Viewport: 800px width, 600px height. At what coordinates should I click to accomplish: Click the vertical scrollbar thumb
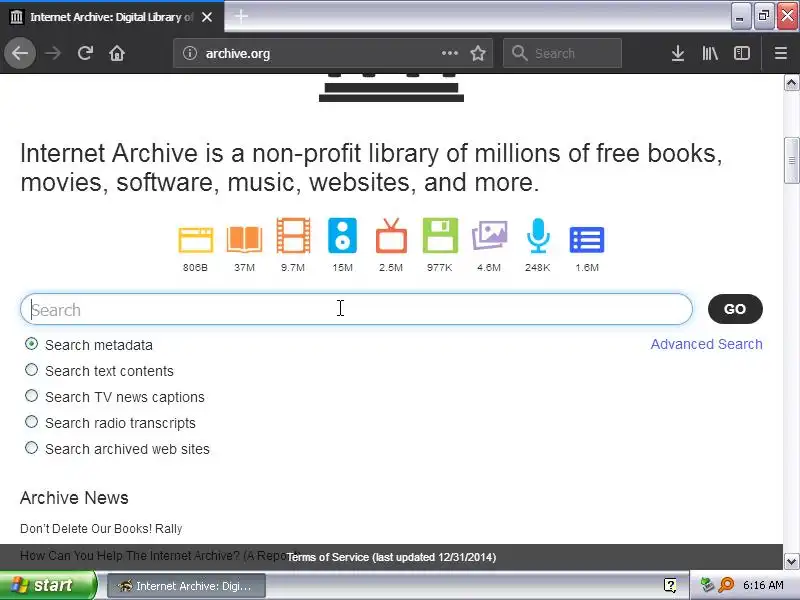(x=791, y=161)
